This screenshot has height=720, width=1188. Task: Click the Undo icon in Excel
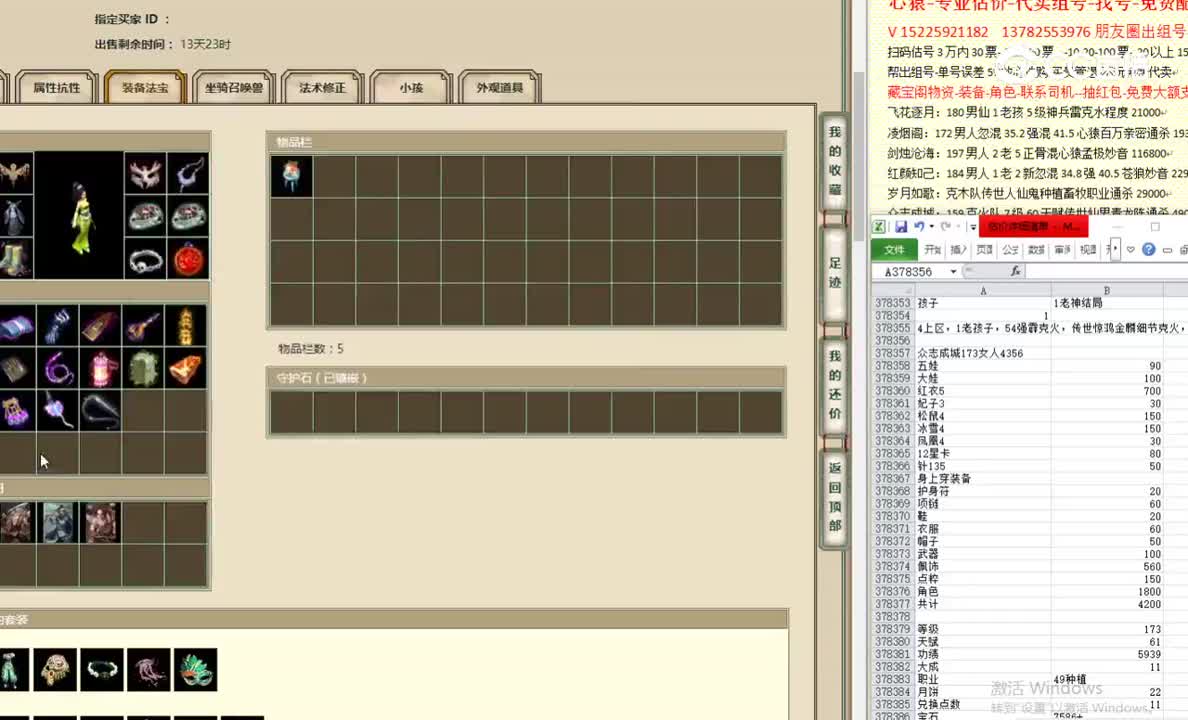[x=919, y=226]
